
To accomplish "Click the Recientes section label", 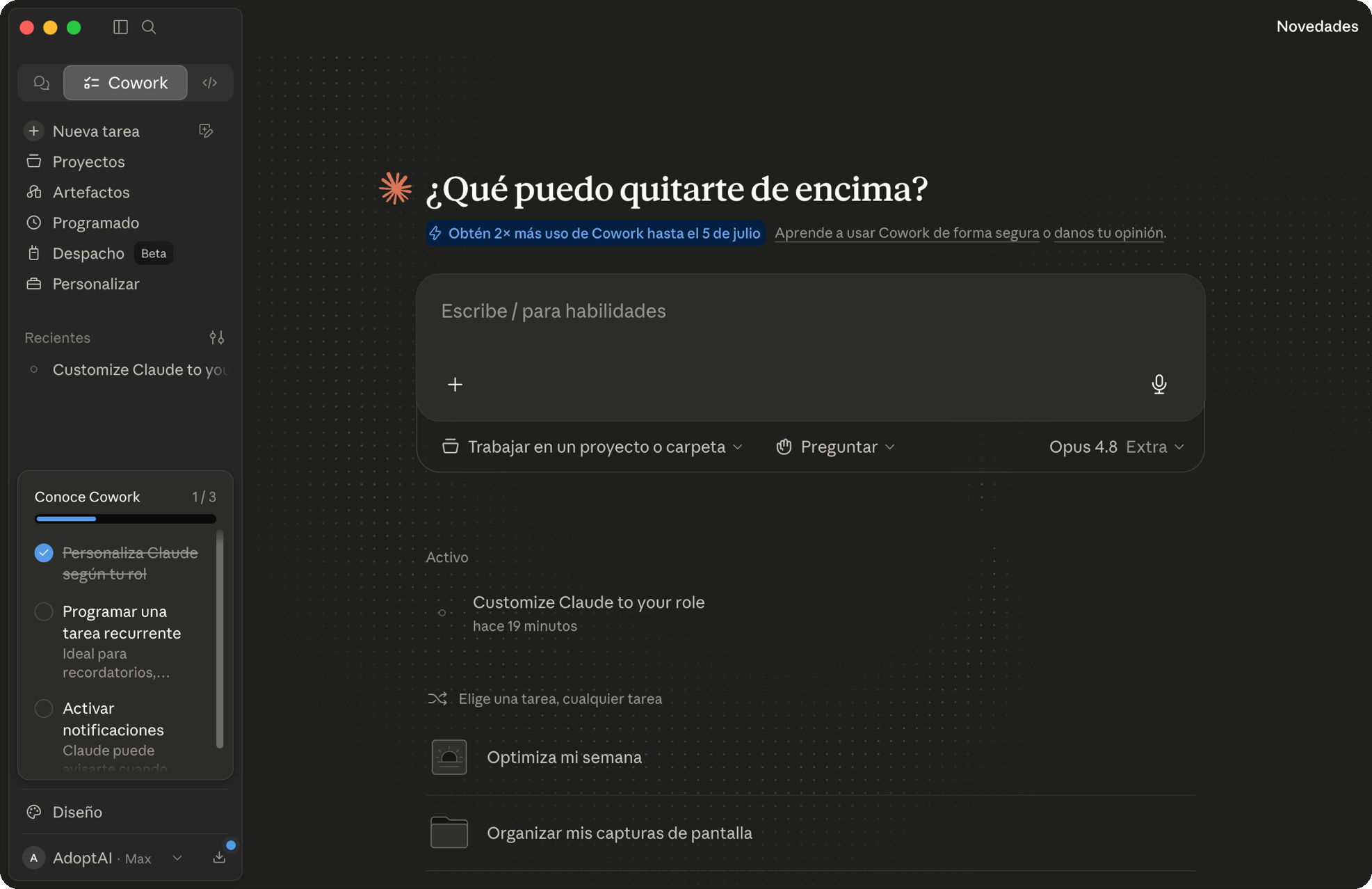I will 58,337.
